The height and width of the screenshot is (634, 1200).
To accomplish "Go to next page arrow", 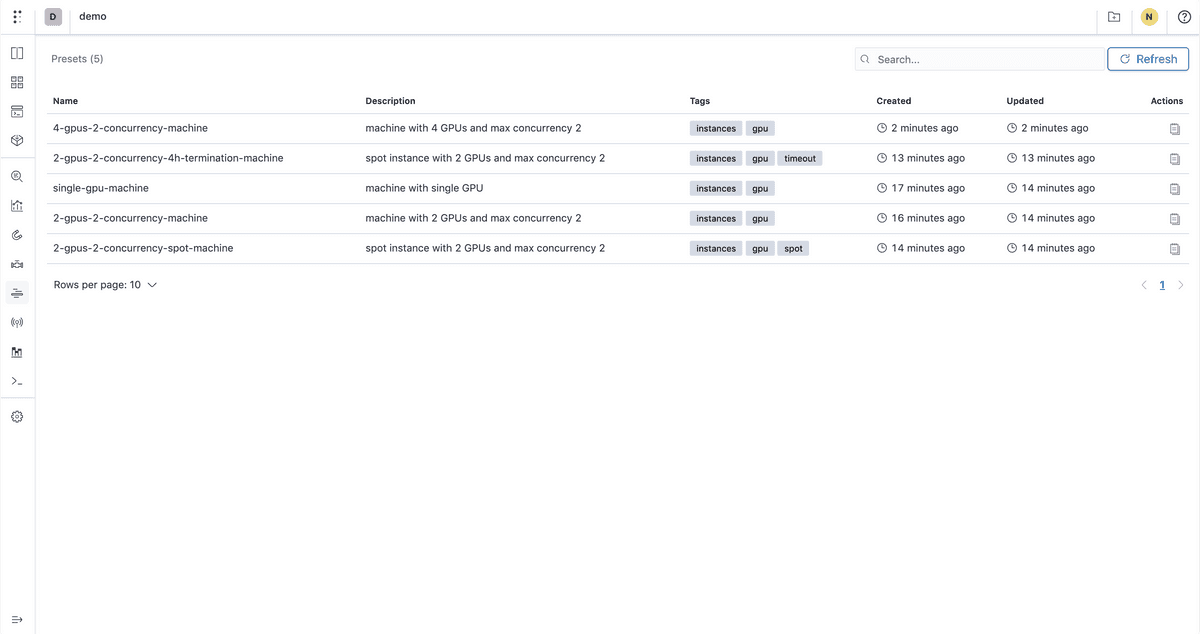I will click(1180, 285).
